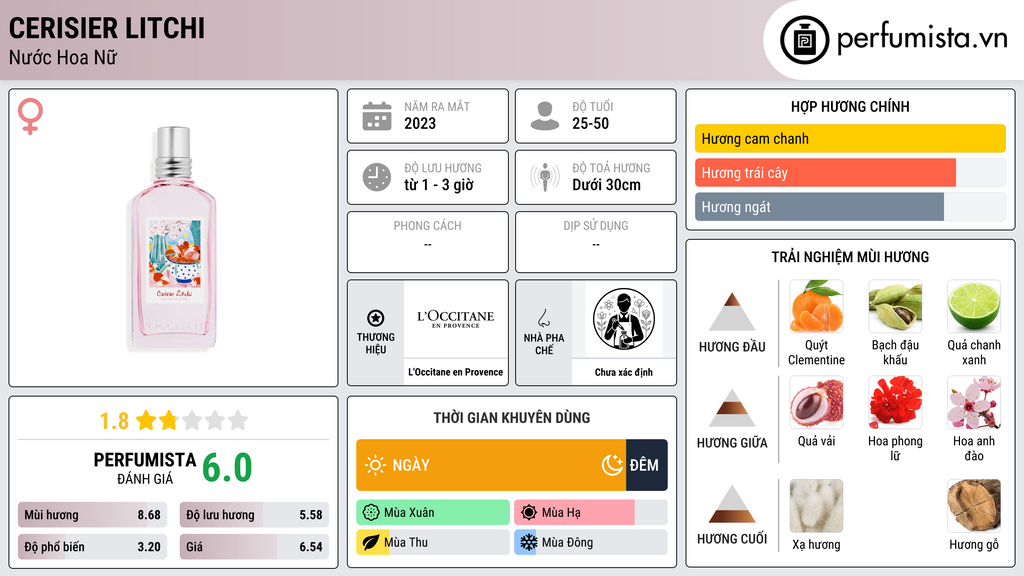This screenshot has height=576, width=1024.
Task: Click the sillage icon beside Độ toả hương
Action: 545,177
